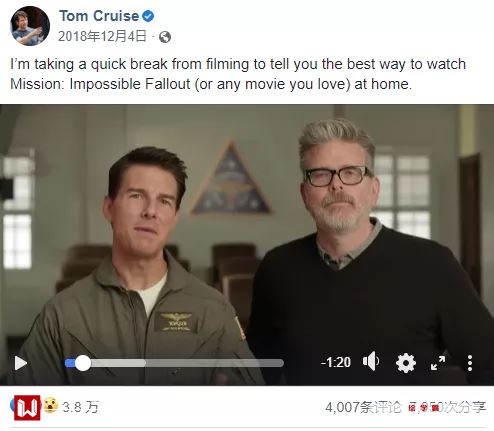Click the buffered part of the timeline bar
This screenshot has height=431, width=494.
click(x=118, y=363)
